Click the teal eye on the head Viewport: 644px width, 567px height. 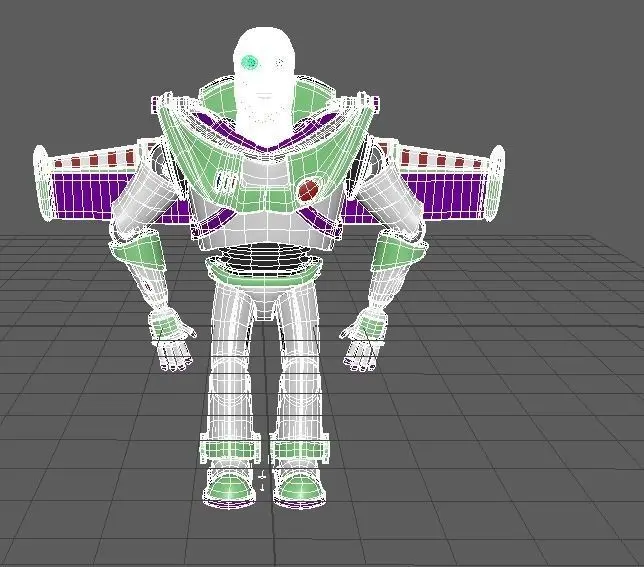249,63
